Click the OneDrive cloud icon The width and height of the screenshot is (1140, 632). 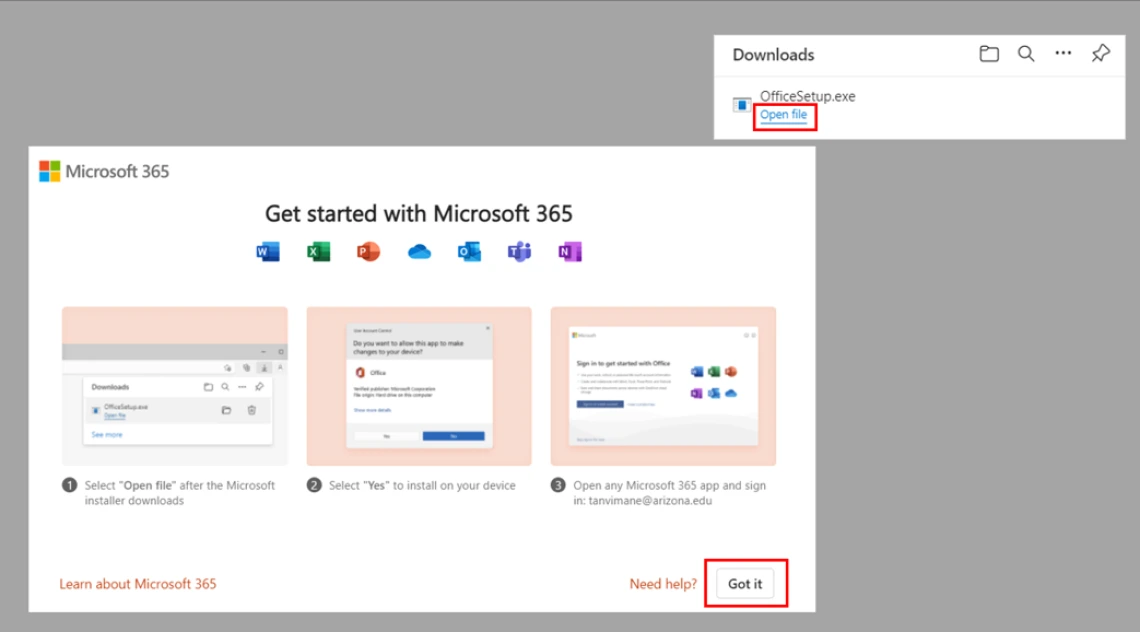tap(419, 252)
